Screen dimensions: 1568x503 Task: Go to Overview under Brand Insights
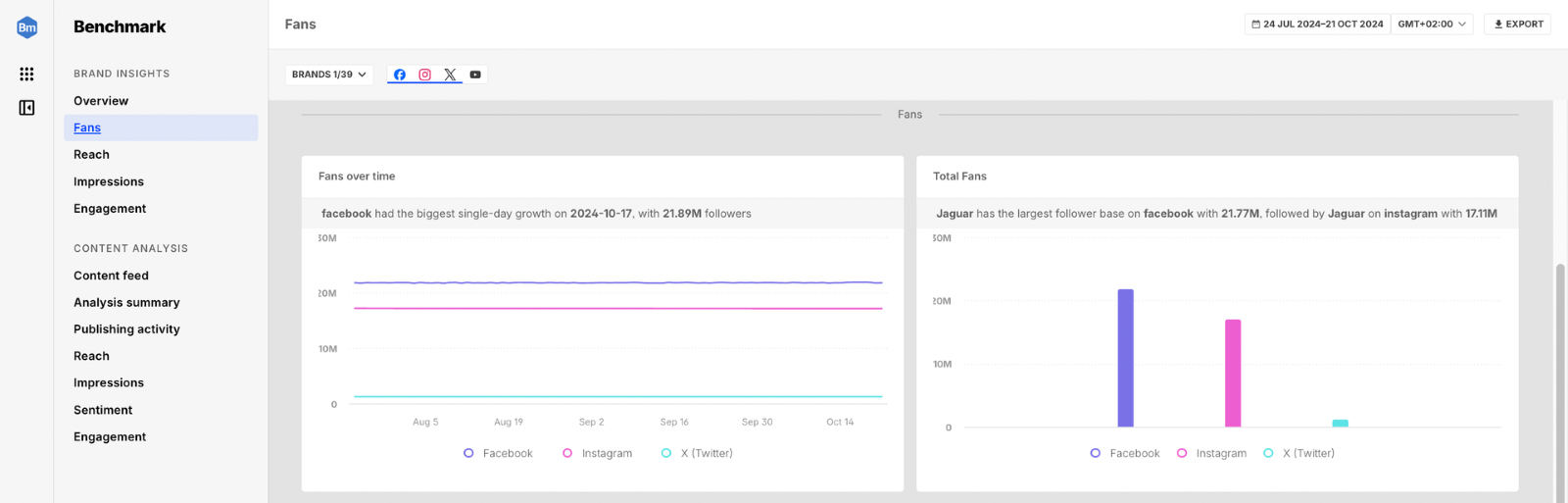pos(101,101)
